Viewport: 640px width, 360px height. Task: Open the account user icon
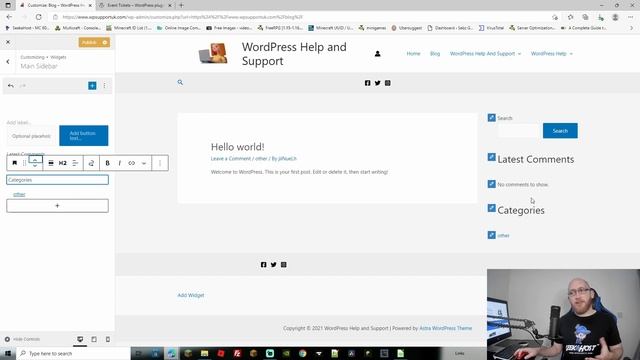(378, 53)
